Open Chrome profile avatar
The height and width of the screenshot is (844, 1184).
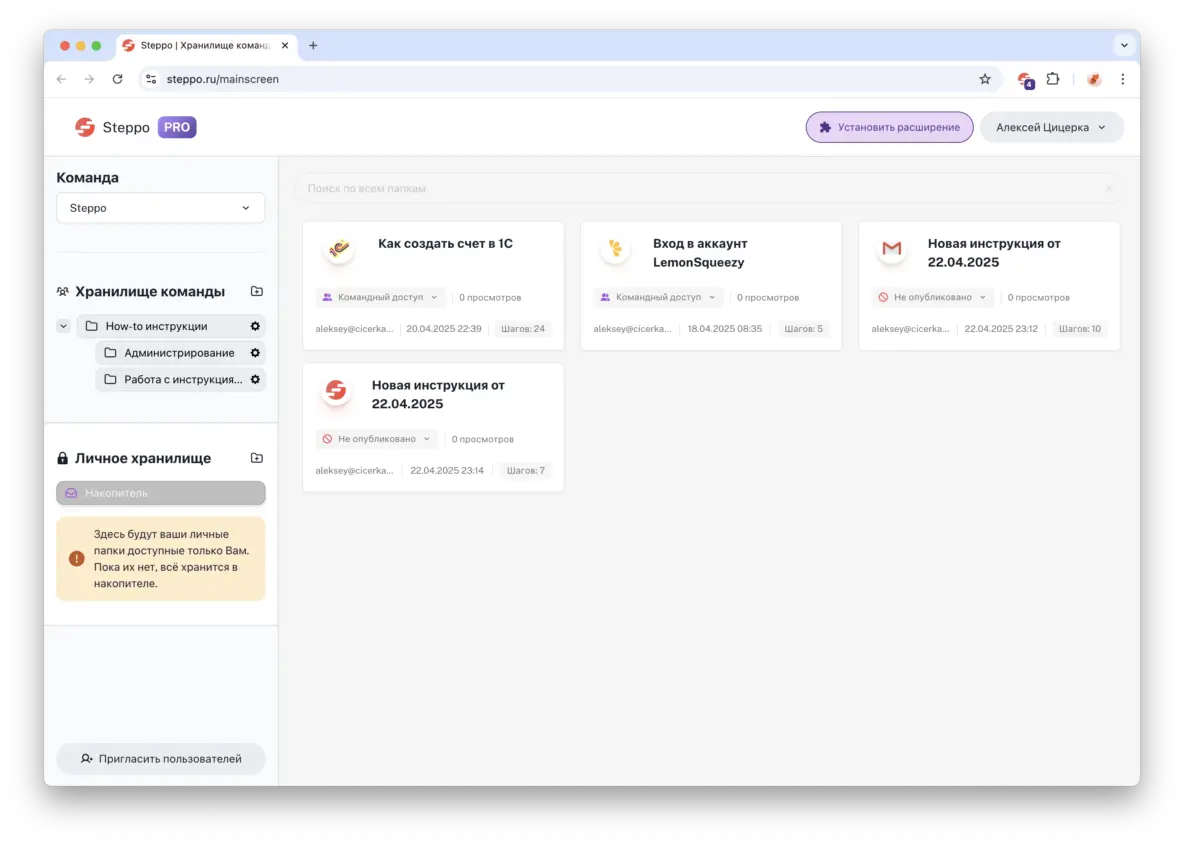(x=1093, y=79)
